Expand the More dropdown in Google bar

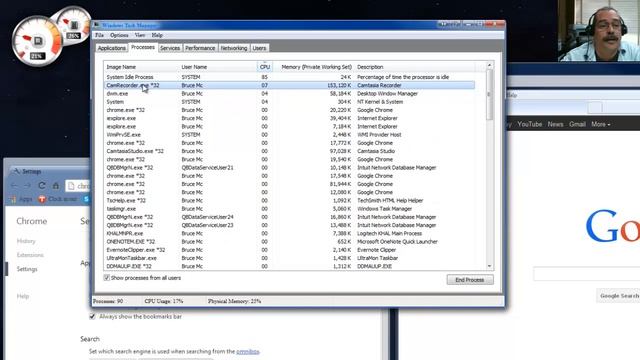601,124
